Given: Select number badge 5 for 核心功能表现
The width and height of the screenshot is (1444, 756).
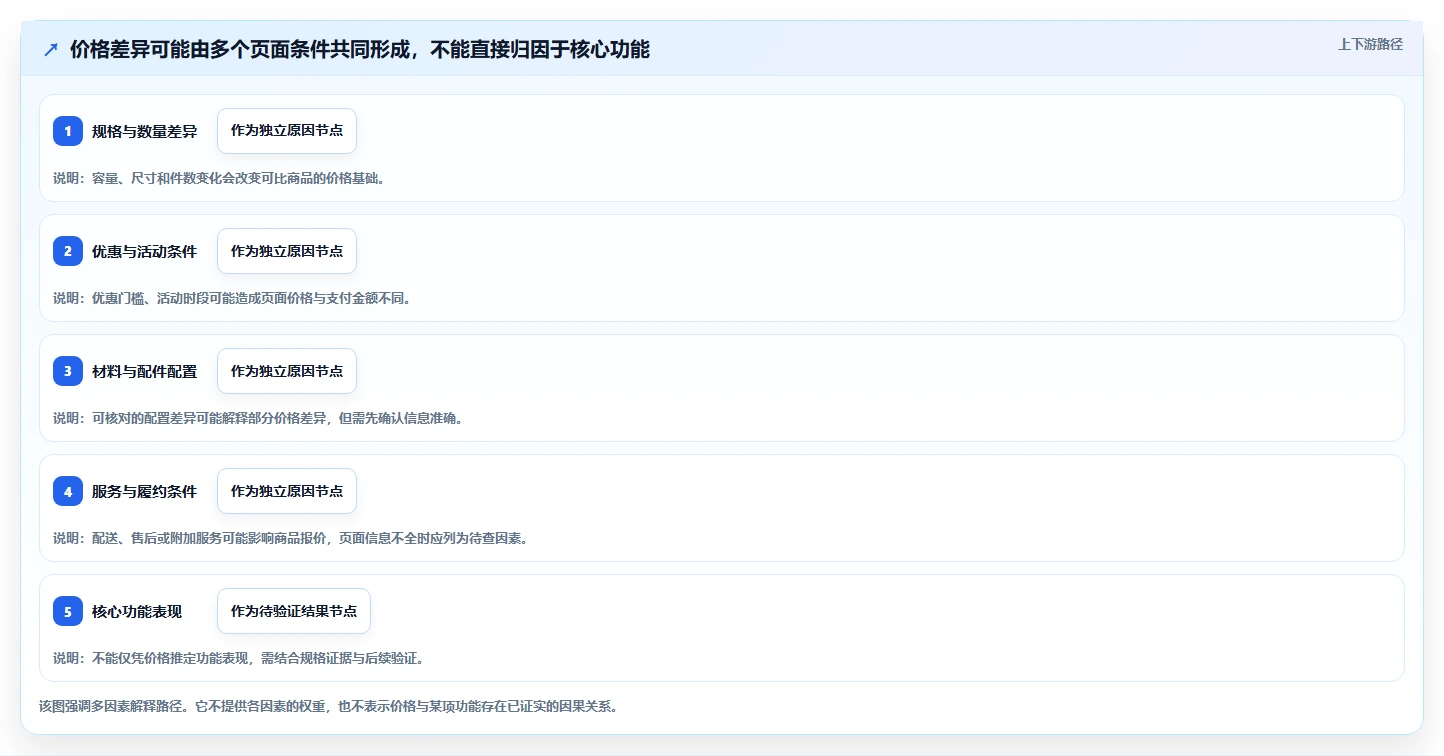Looking at the screenshot, I should [68, 611].
